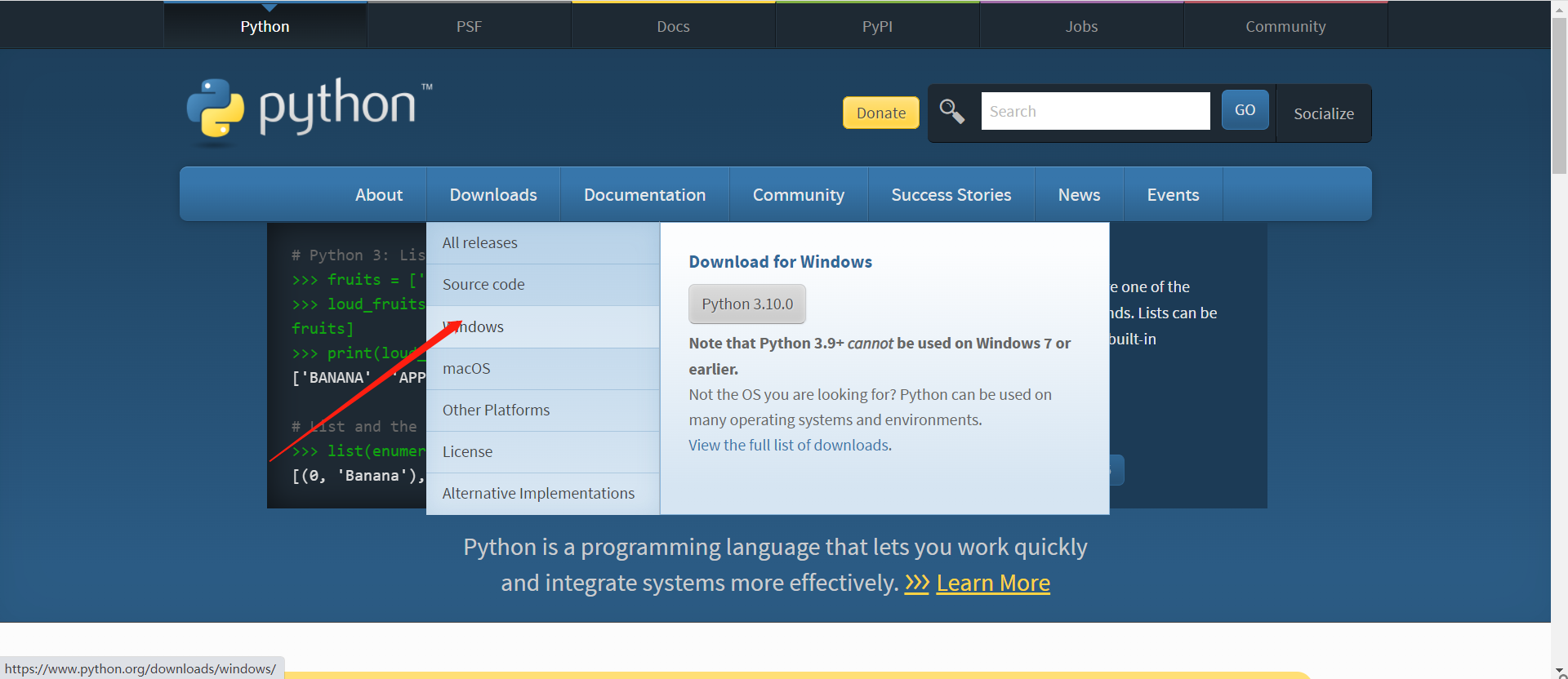Click the yellow arrows before Learn More
The width and height of the screenshot is (1568, 679).
pyautogui.click(x=916, y=584)
